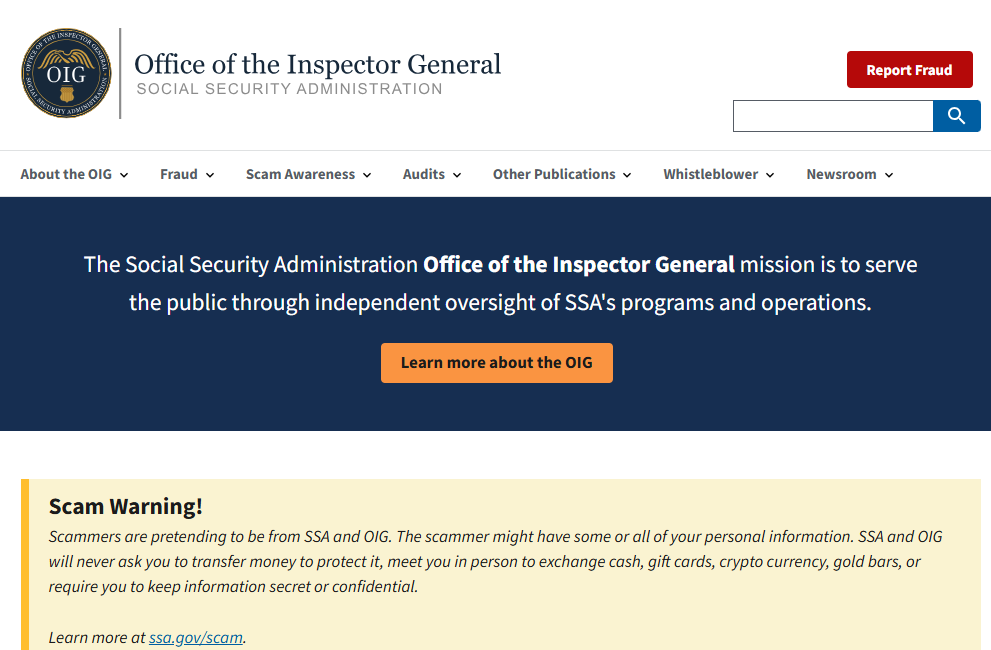Image resolution: width=991 pixels, height=650 pixels.
Task: Open the ssa.gov/scam link
Action: pyautogui.click(x=196, y=637)
